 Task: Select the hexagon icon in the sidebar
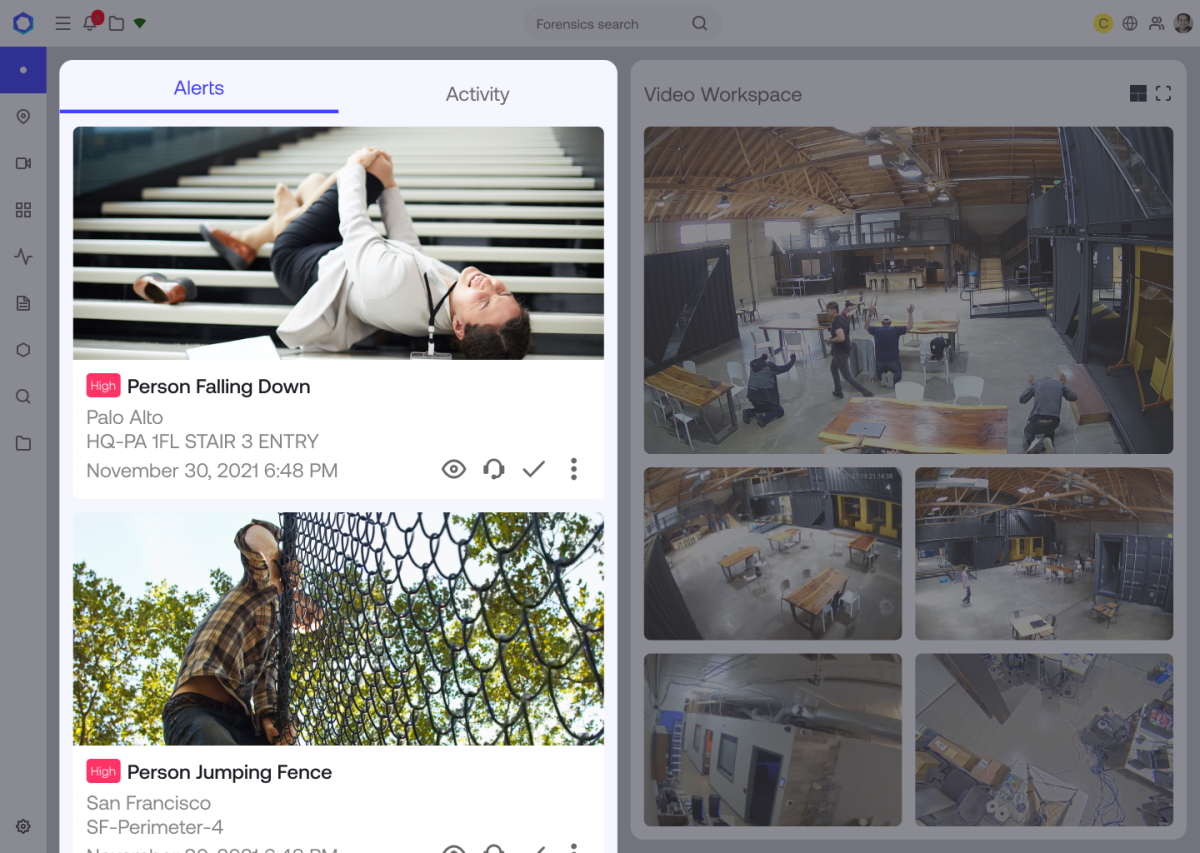tap(23, 349)
